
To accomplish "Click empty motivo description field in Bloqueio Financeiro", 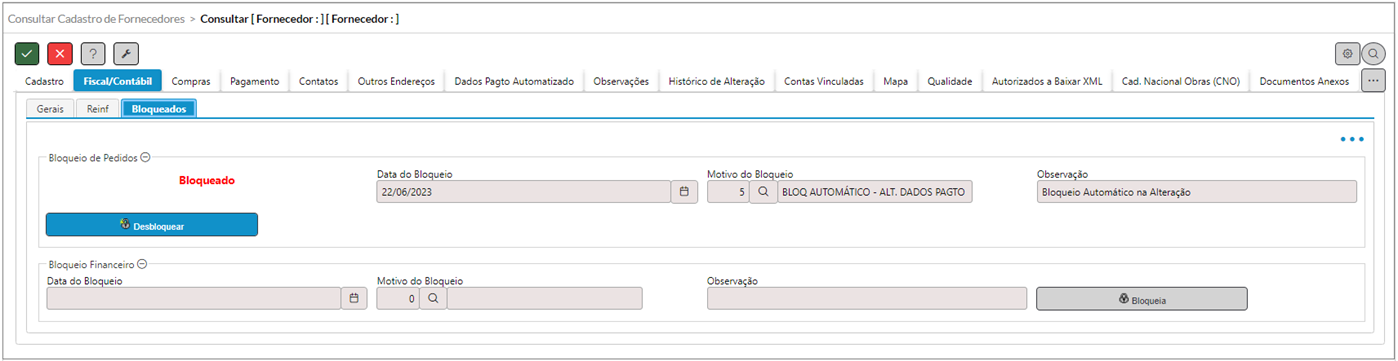I will [545, 298].
